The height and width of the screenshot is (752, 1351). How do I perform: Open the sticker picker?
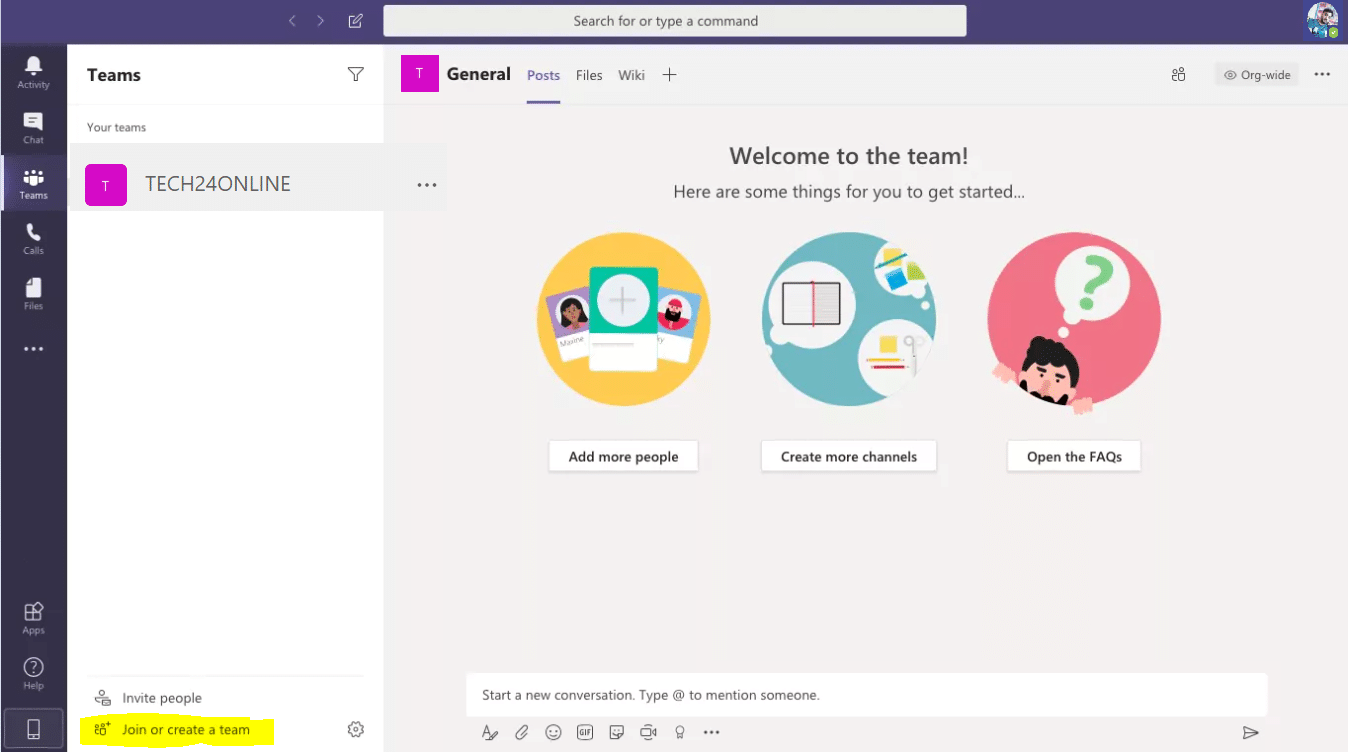click(616, 732)
